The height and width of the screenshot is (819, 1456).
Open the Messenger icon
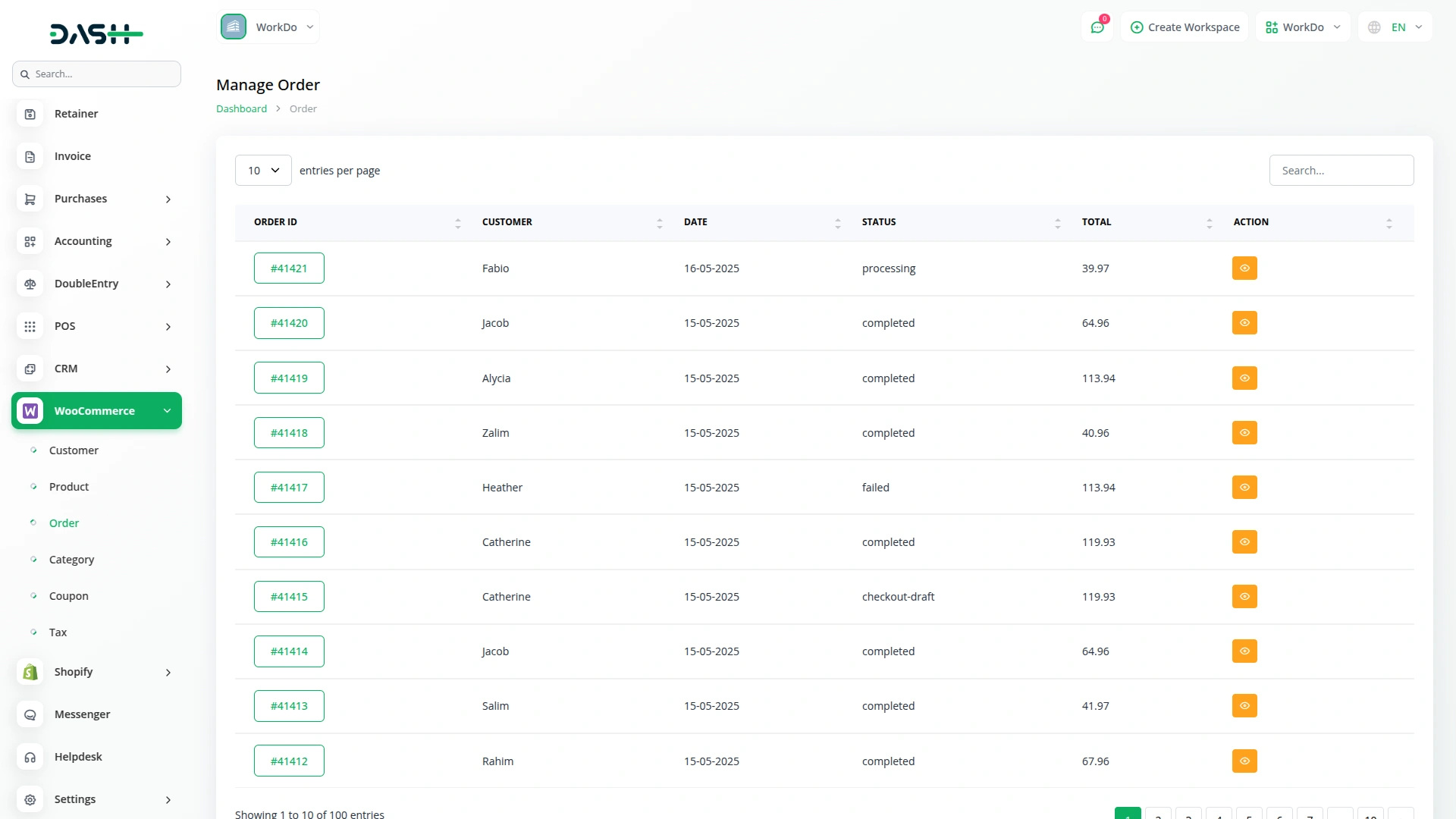tap(30, 714)
